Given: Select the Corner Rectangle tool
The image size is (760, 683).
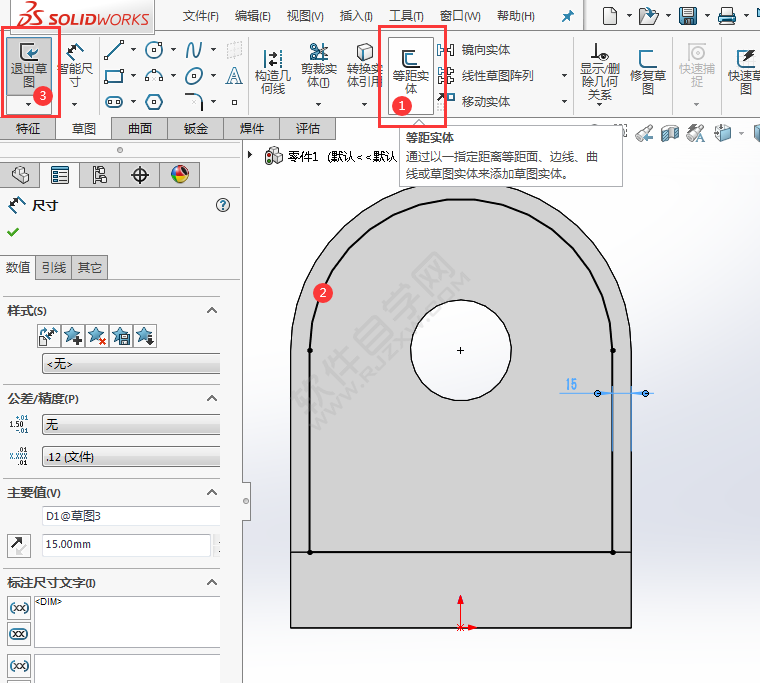Looking at the screenshot, I should pos(114,76).
